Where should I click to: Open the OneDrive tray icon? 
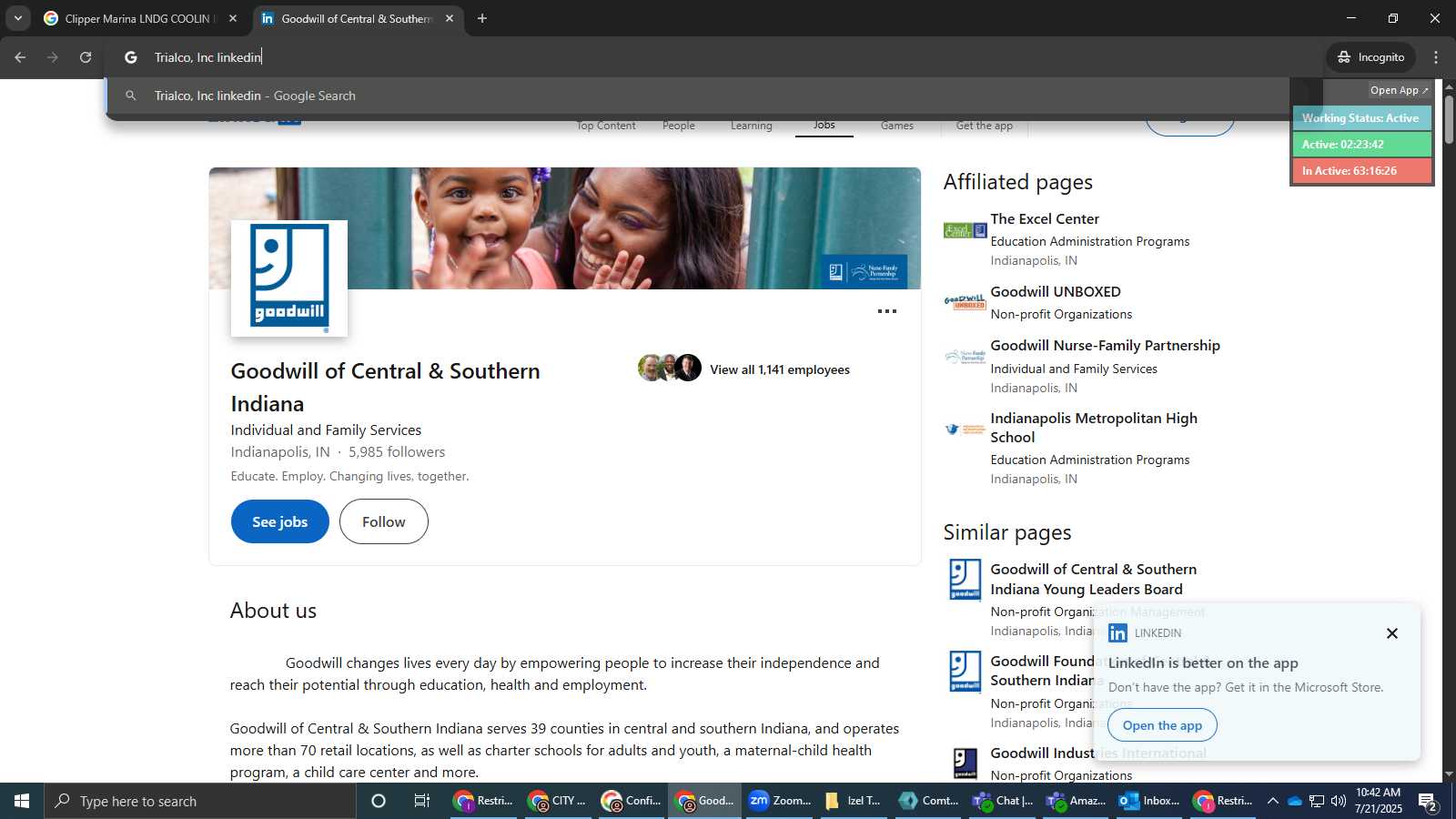pyautogui.click(x=1294, y=801)
